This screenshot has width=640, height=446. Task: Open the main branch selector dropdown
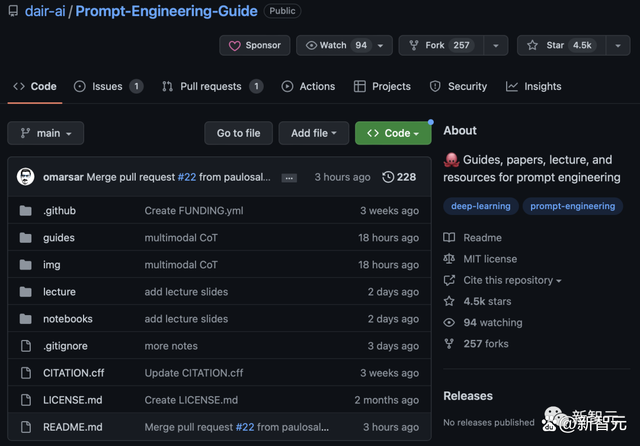click(46, 133)
